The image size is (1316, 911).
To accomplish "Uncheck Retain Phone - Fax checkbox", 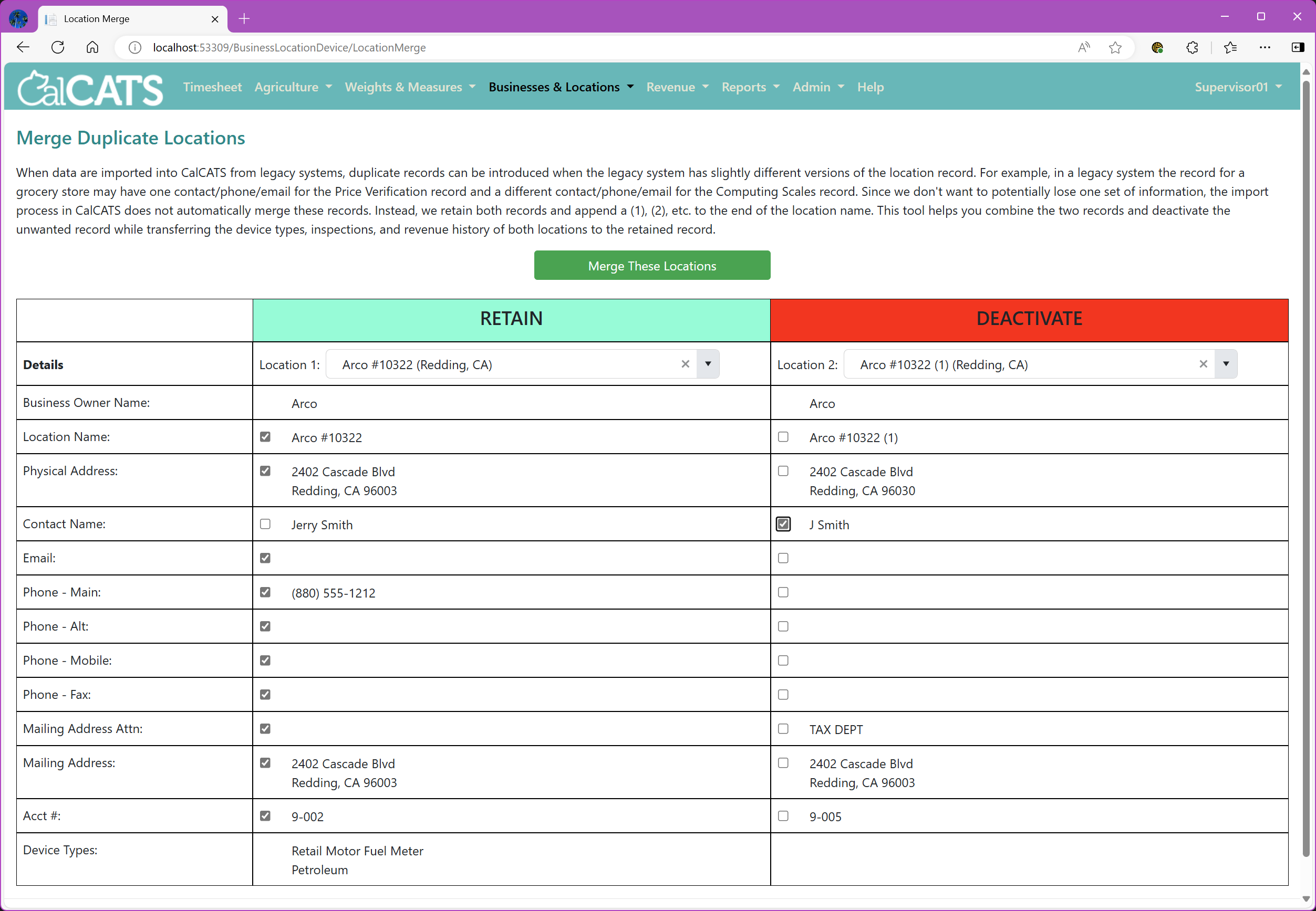I will [265, 695].
